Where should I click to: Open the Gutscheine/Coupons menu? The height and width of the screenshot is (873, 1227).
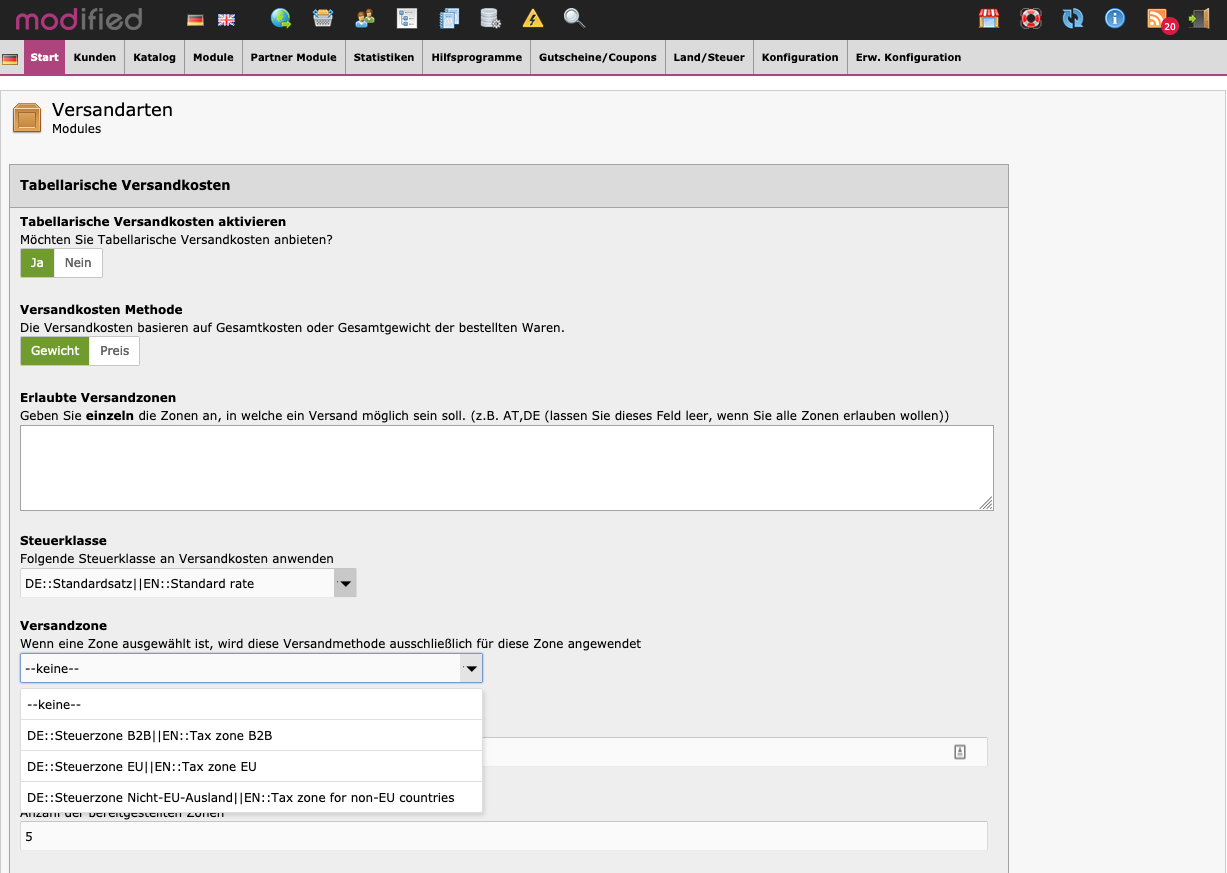(597, 58)
